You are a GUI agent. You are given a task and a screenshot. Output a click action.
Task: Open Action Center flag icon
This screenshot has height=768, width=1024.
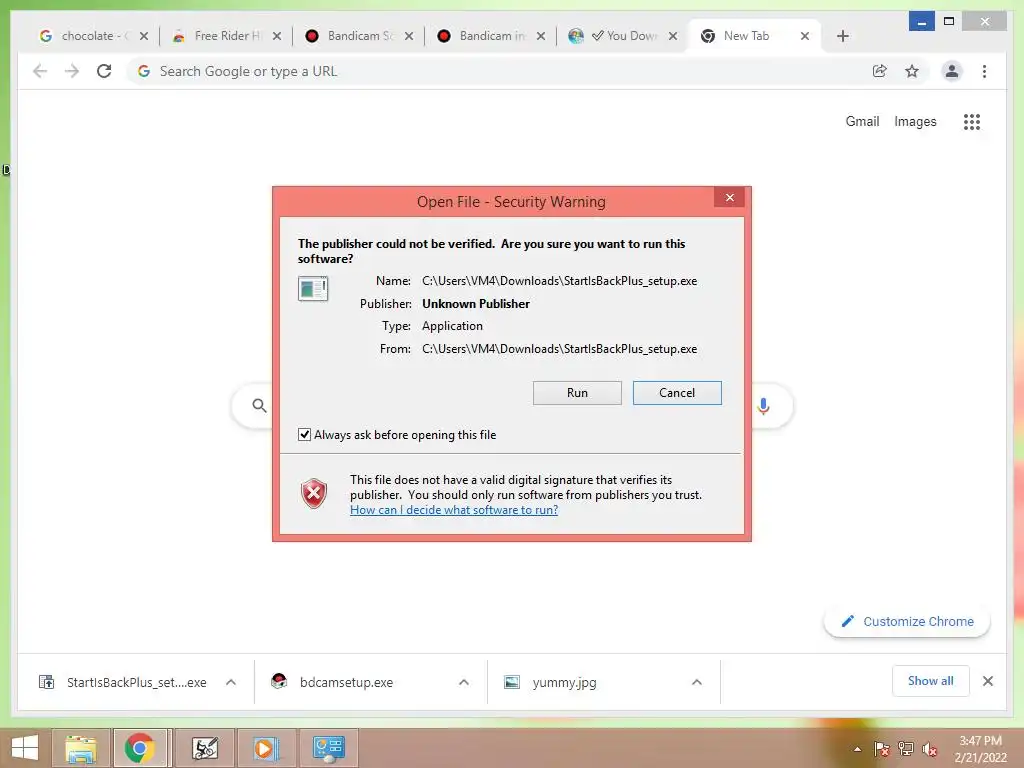tap(882, 749)
